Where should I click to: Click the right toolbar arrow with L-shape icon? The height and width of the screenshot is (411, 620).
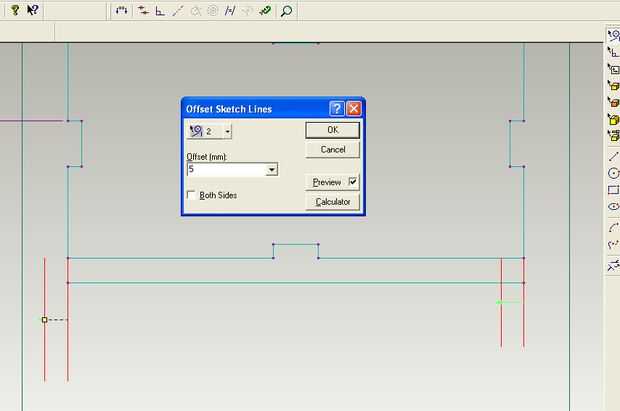tap(613, 53)
